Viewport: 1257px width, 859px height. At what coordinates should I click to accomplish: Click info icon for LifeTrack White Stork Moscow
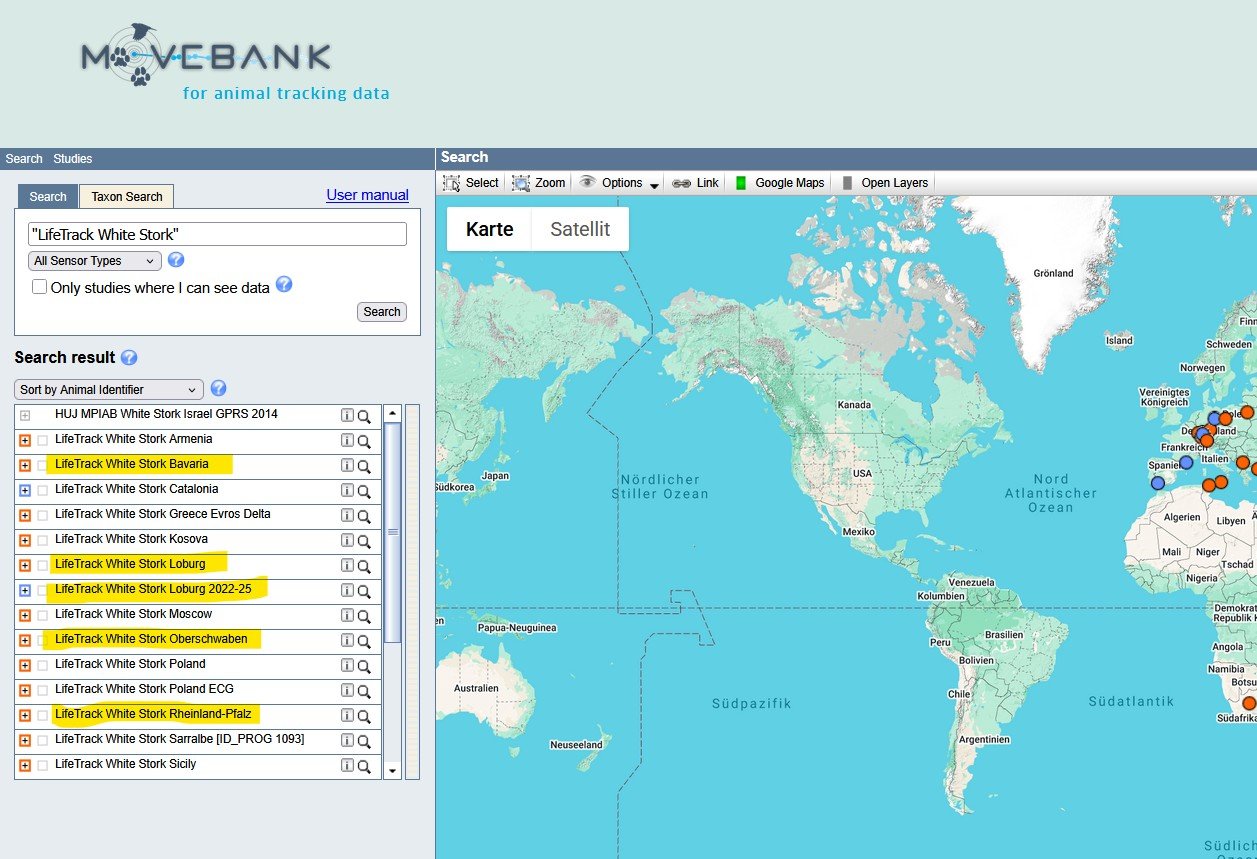(x=347, y=615)
